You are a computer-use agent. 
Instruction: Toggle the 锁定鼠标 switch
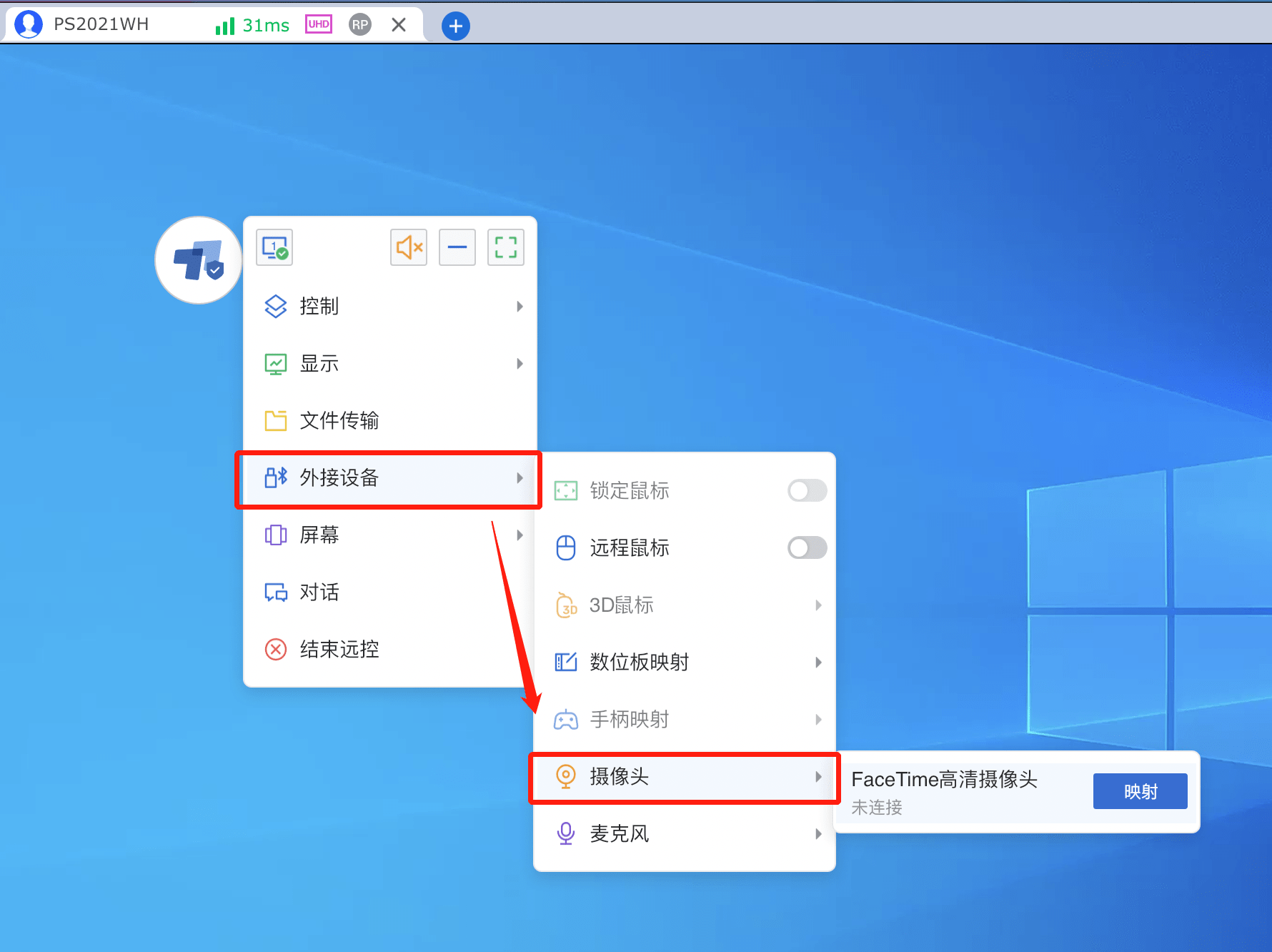[x=808, y=490]
